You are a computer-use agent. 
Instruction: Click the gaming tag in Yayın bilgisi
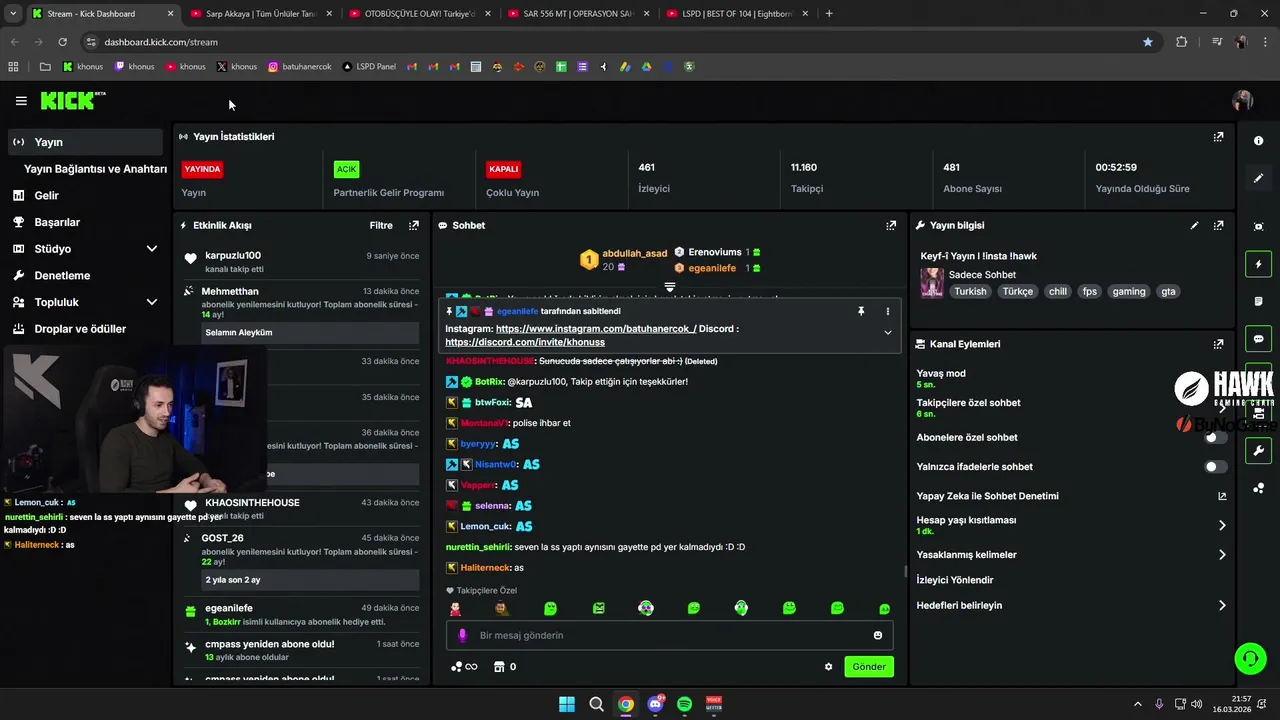[1129, 292]
